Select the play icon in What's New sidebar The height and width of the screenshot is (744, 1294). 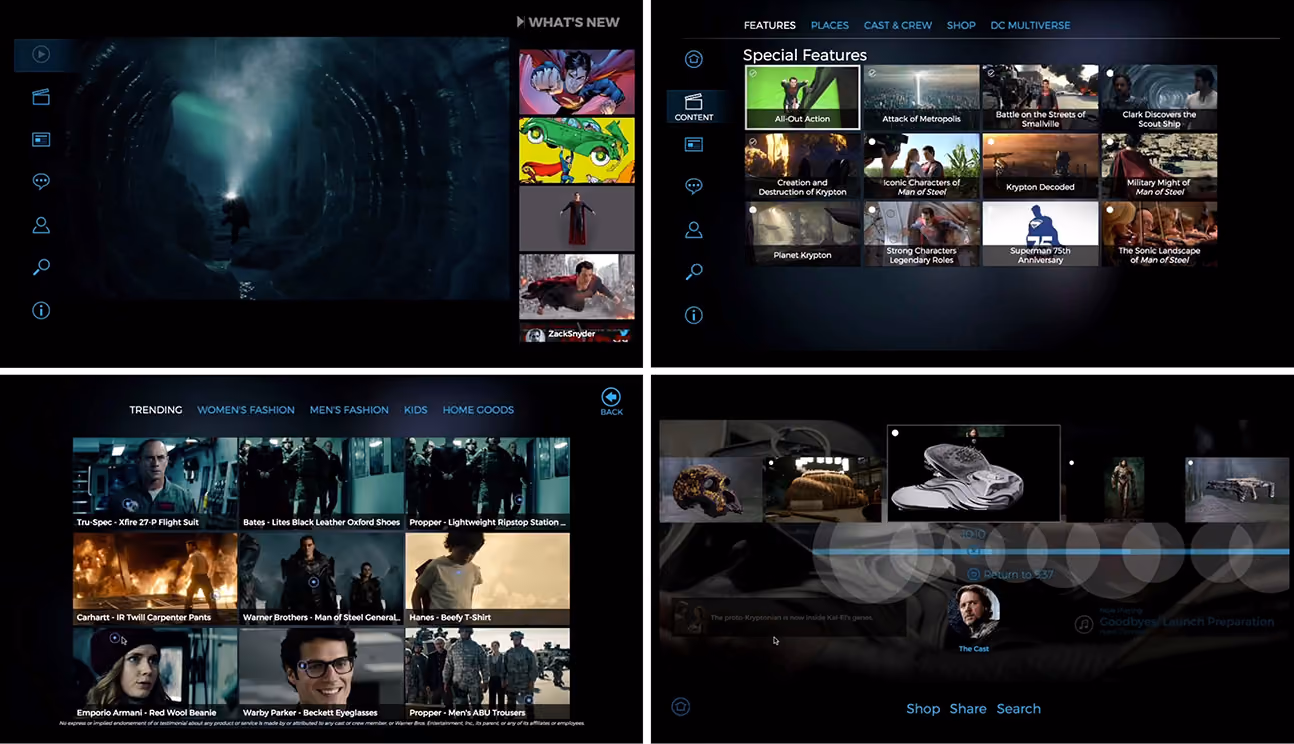[x=41, y=54]
